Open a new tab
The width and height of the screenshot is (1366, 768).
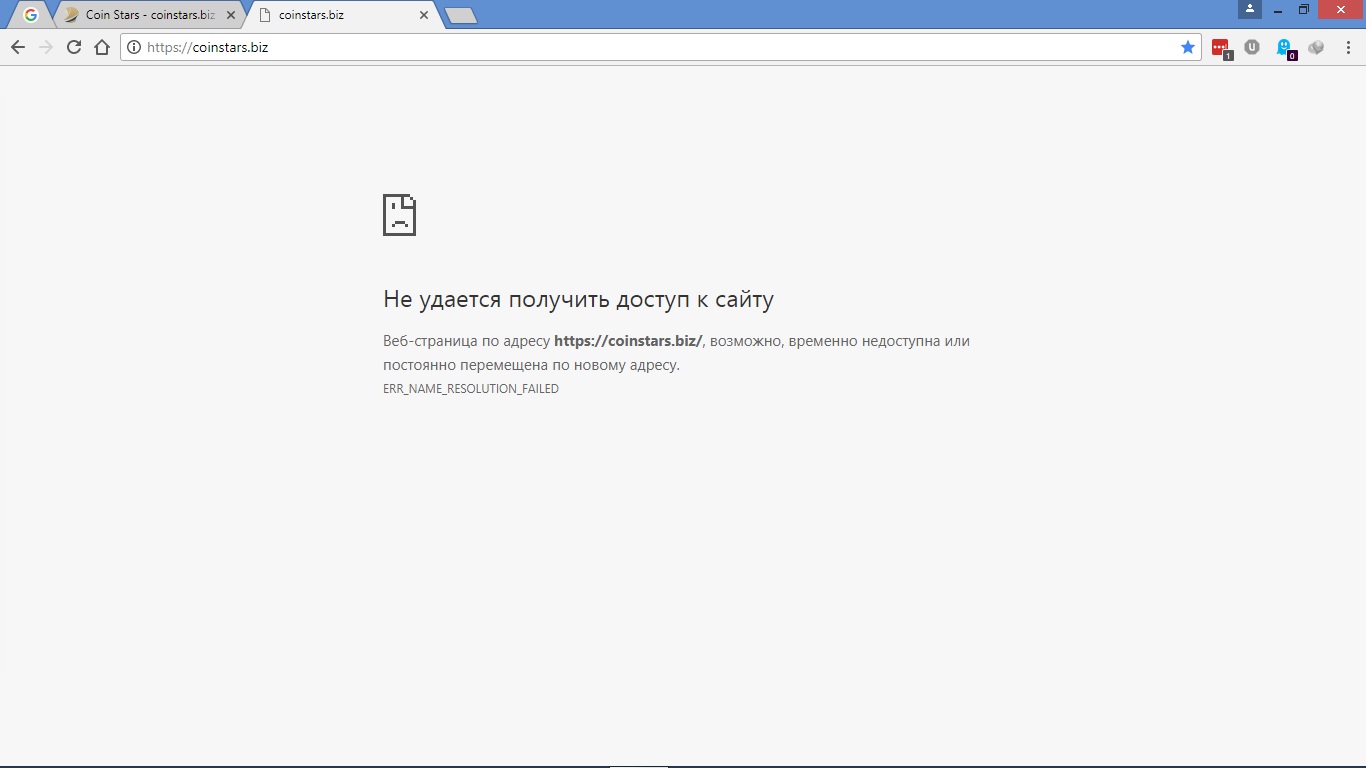[460, 15]
